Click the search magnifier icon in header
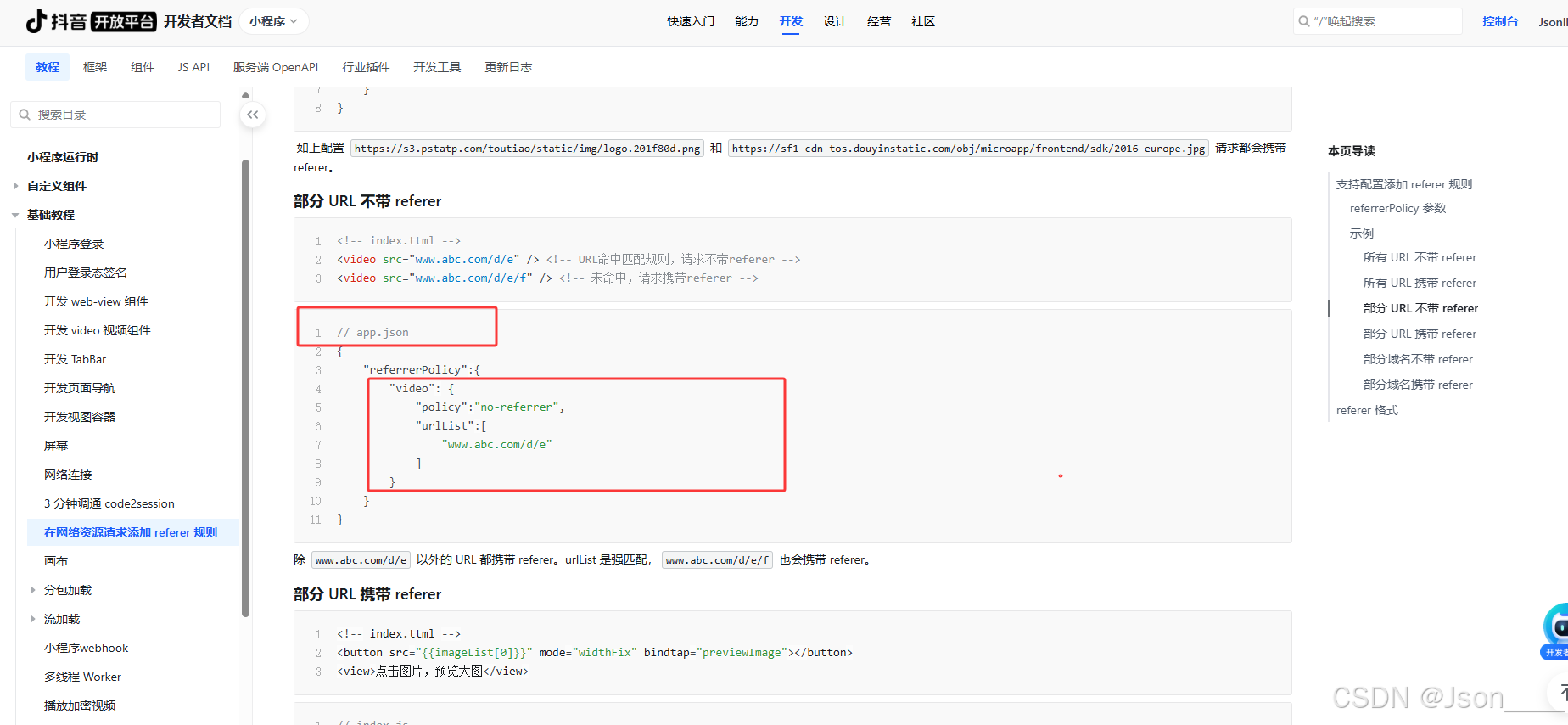 coord(1304,21)
